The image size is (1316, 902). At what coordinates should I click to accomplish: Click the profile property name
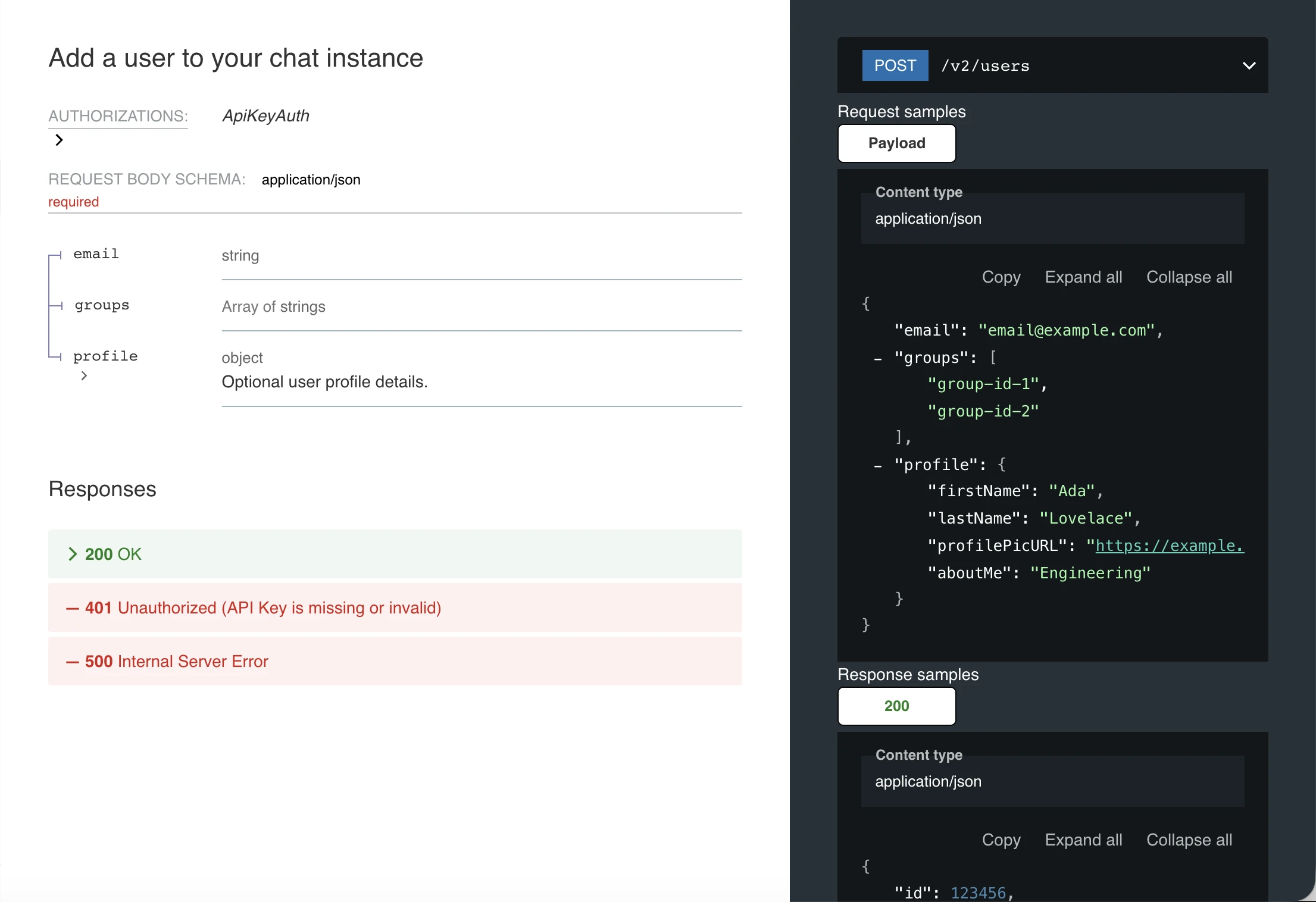tap(105, 356)
